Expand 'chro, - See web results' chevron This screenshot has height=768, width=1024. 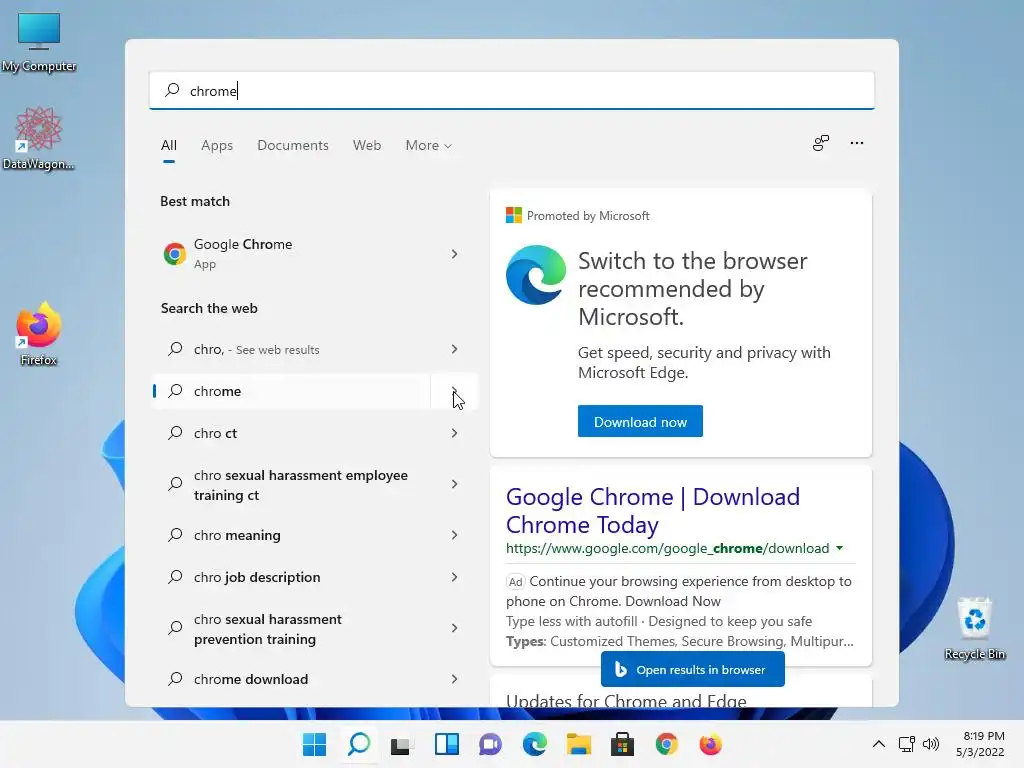pyautogui.click(x=455, y=349)
